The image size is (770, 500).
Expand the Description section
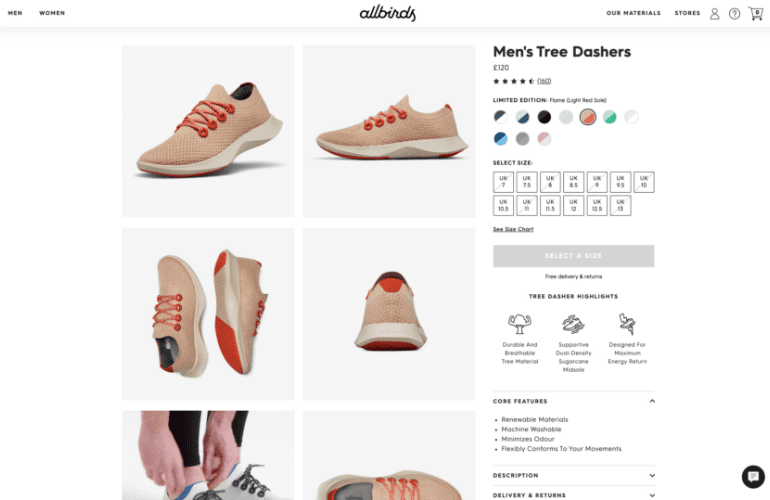click(574, 475)
